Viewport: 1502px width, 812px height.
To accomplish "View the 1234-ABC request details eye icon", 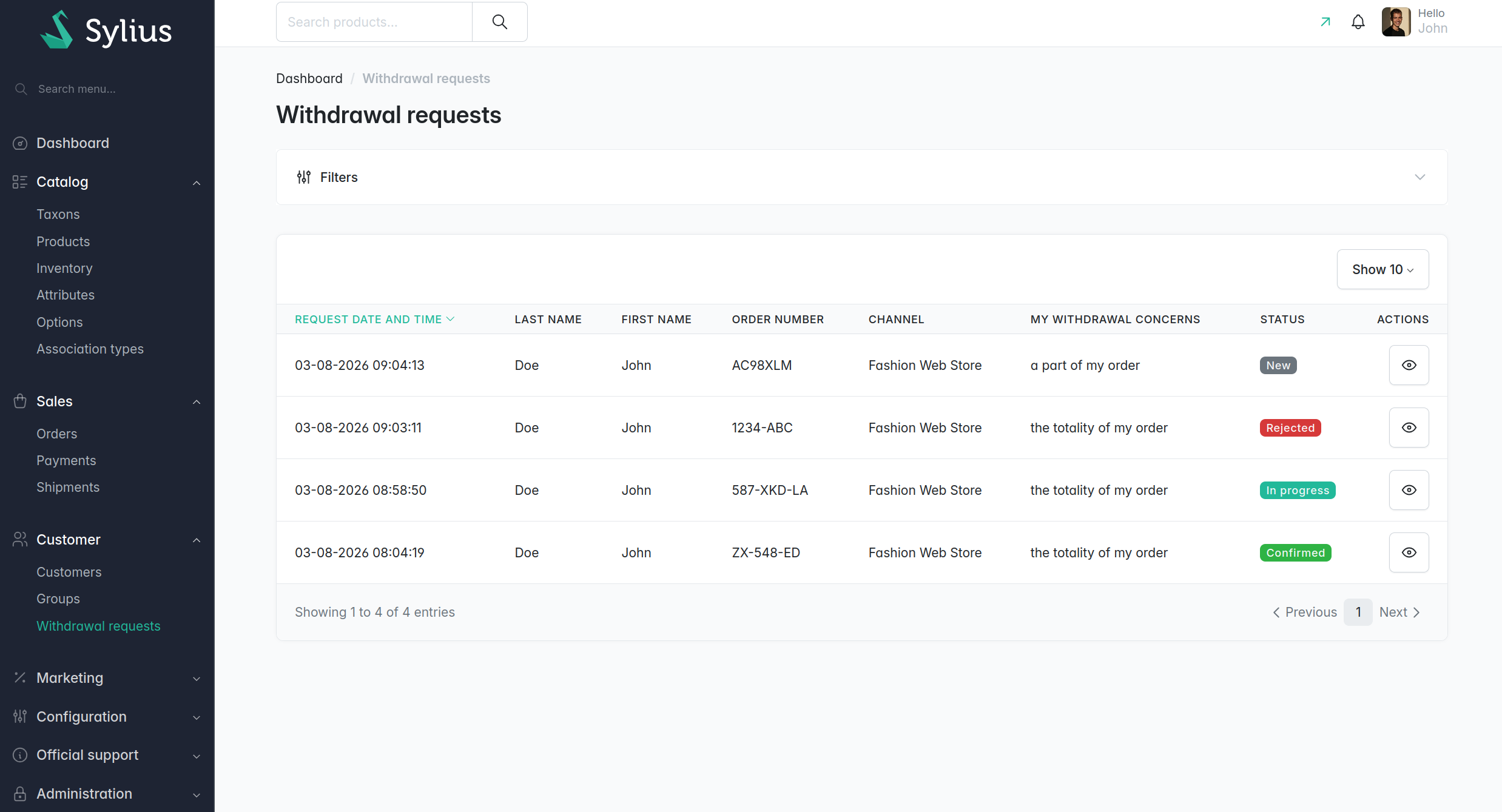I will [1409, 428].
